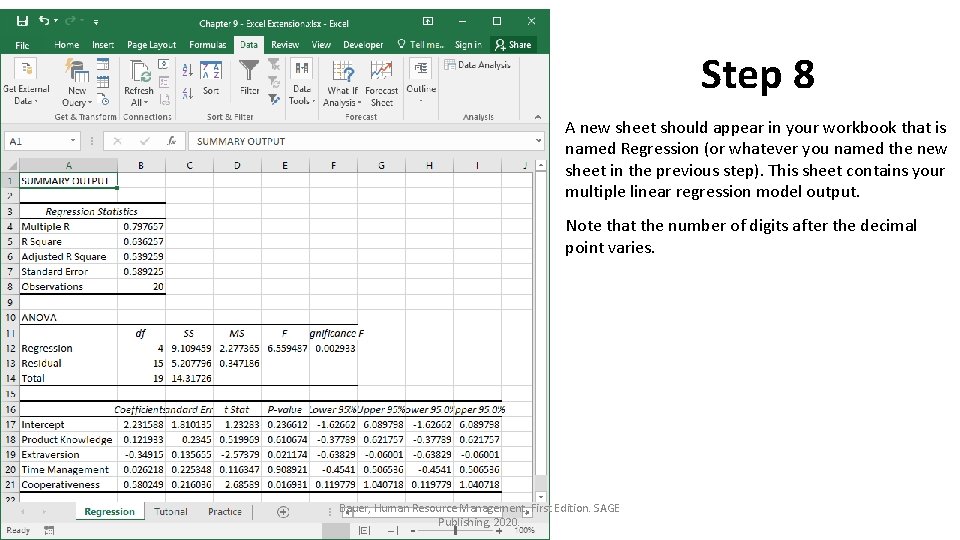Sort ascending A to Z icon
The width and height of the screenshot is (960, 540).
(x=187, y=70)
